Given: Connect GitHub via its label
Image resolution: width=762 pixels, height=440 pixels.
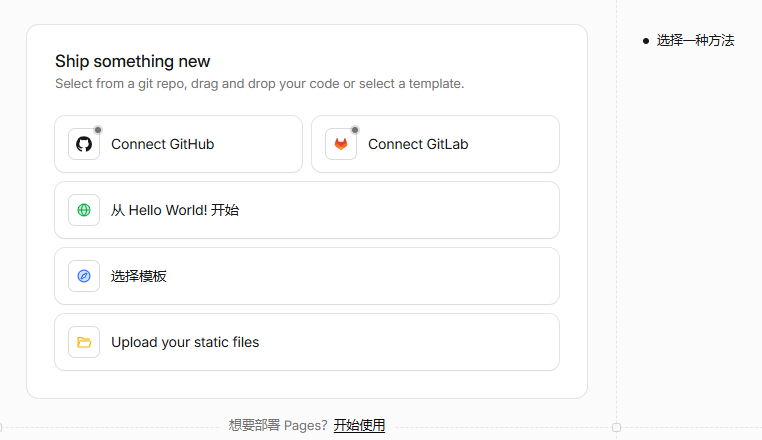Looking at the screenshot, I should coord(162,144).
